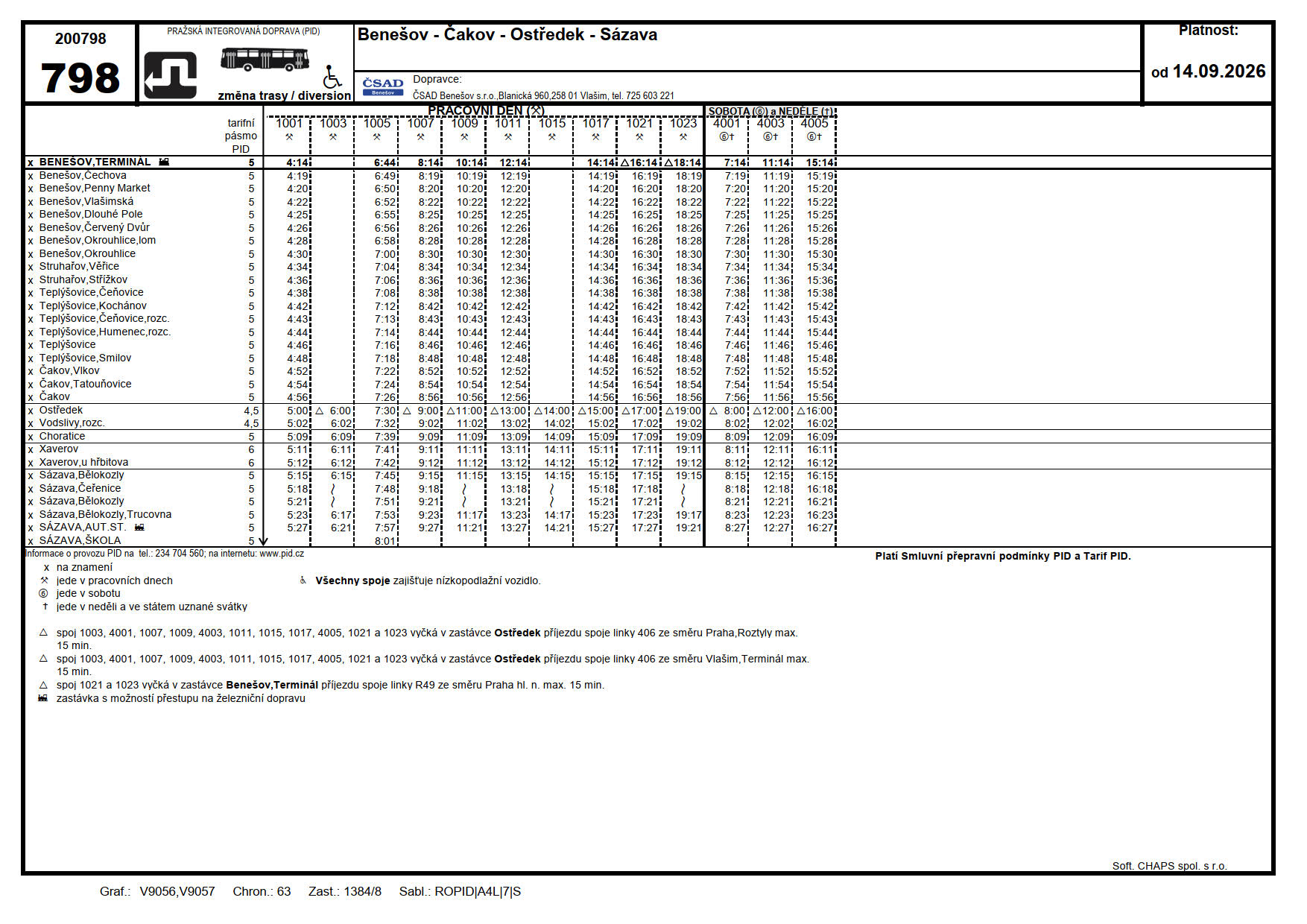The width and height of the screenshot is (1307, 924).
Task: Click the wheelchair accessibility icon
Action: pos(332,77)
